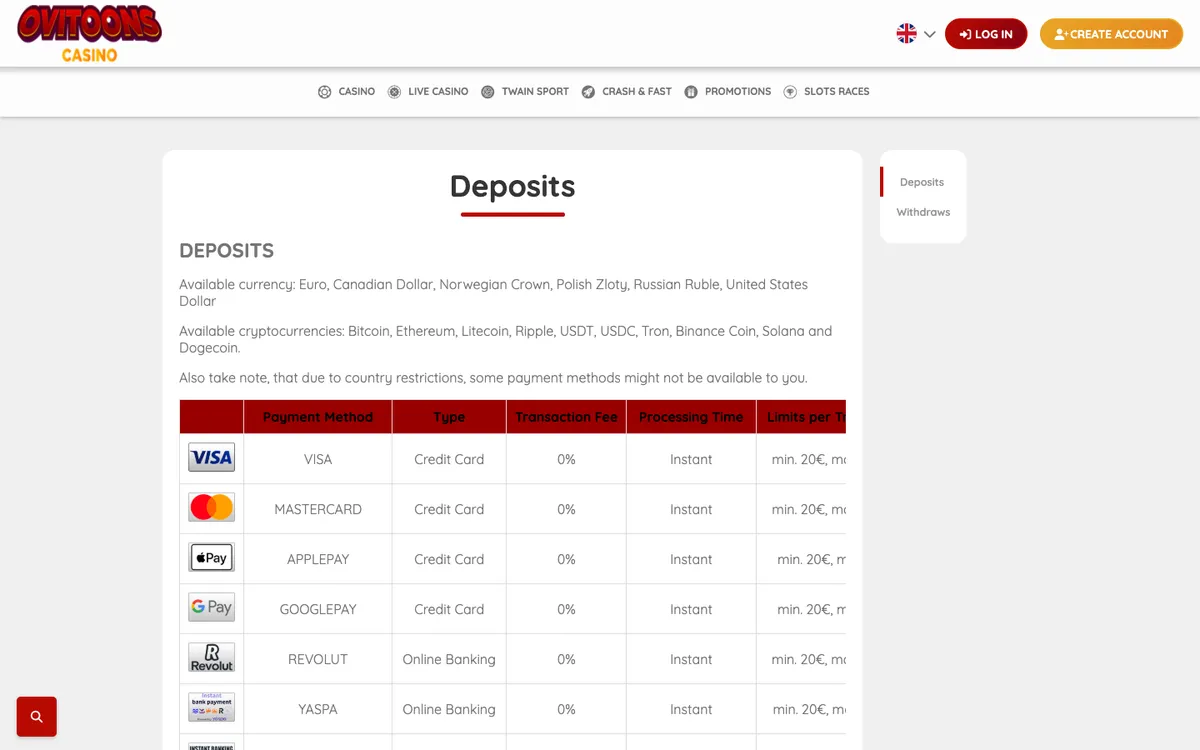Click the GOOGLEPAY payment method name
The width and height of the screenshot is (1200, 750).
[x=318, y=609]
